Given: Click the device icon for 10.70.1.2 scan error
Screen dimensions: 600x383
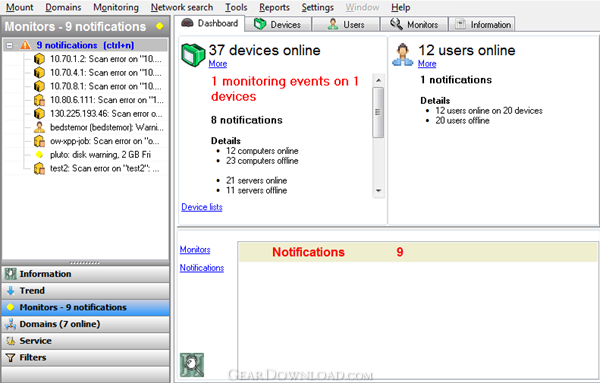Looking at the screenshot, I should 39,59.
